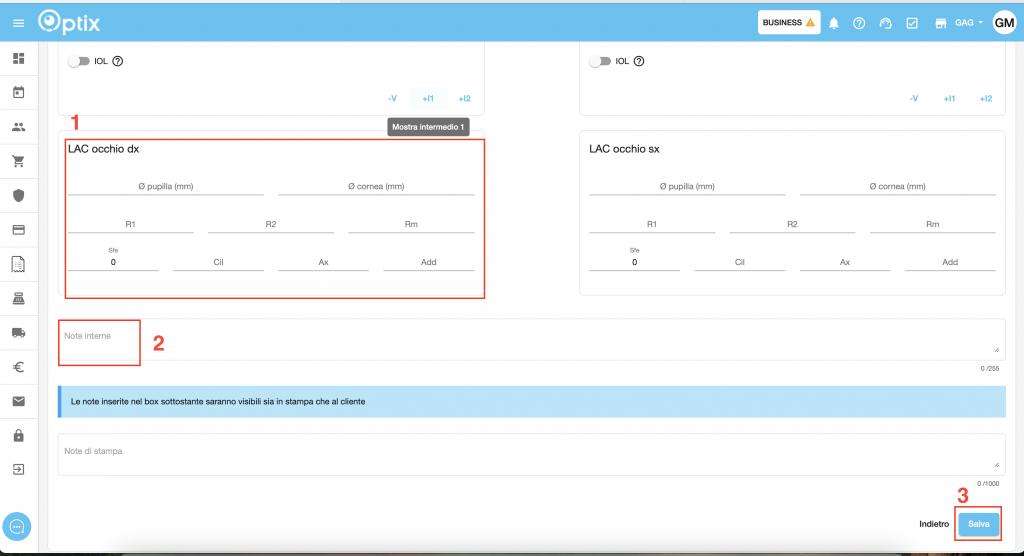Click Indietro to go back
Screen dimensions: 1024x556
click(x=934, y=524)
